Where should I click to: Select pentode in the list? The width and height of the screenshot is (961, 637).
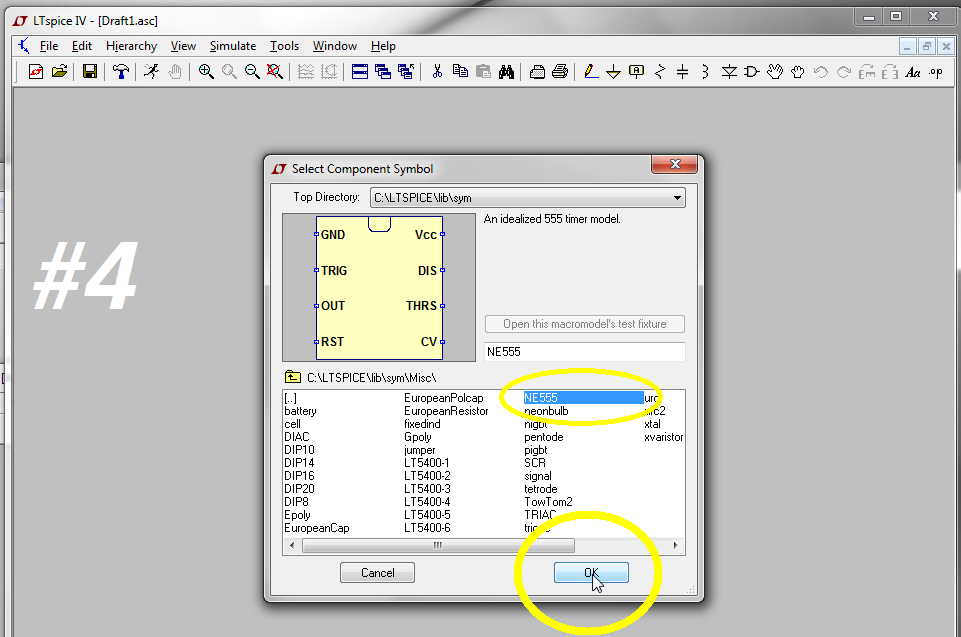[x=544, y=437]
